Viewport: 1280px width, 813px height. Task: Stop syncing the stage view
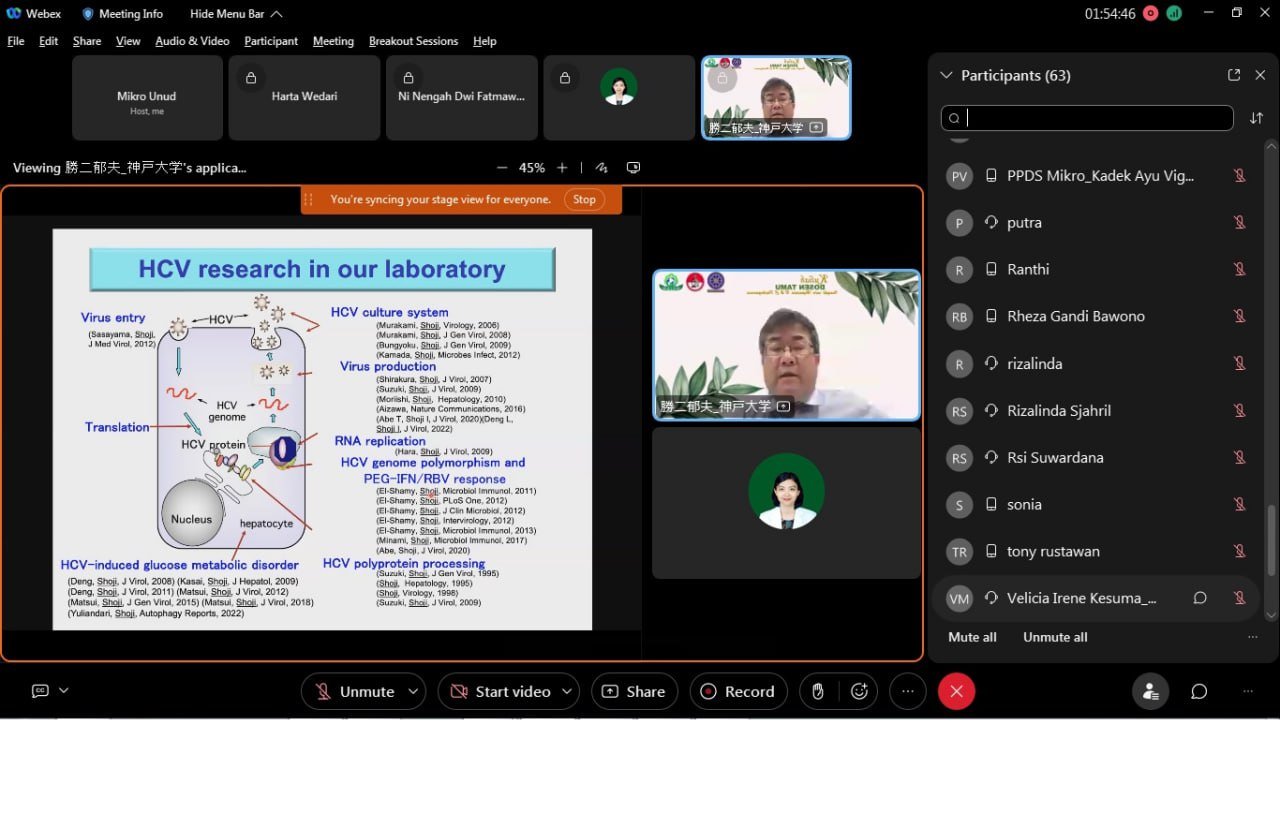(x=584, y=199)
